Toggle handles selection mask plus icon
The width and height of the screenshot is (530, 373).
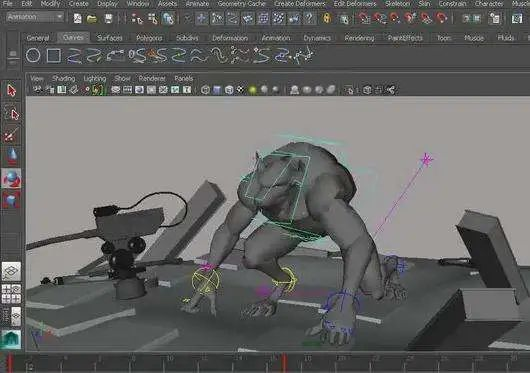(201, 19)
